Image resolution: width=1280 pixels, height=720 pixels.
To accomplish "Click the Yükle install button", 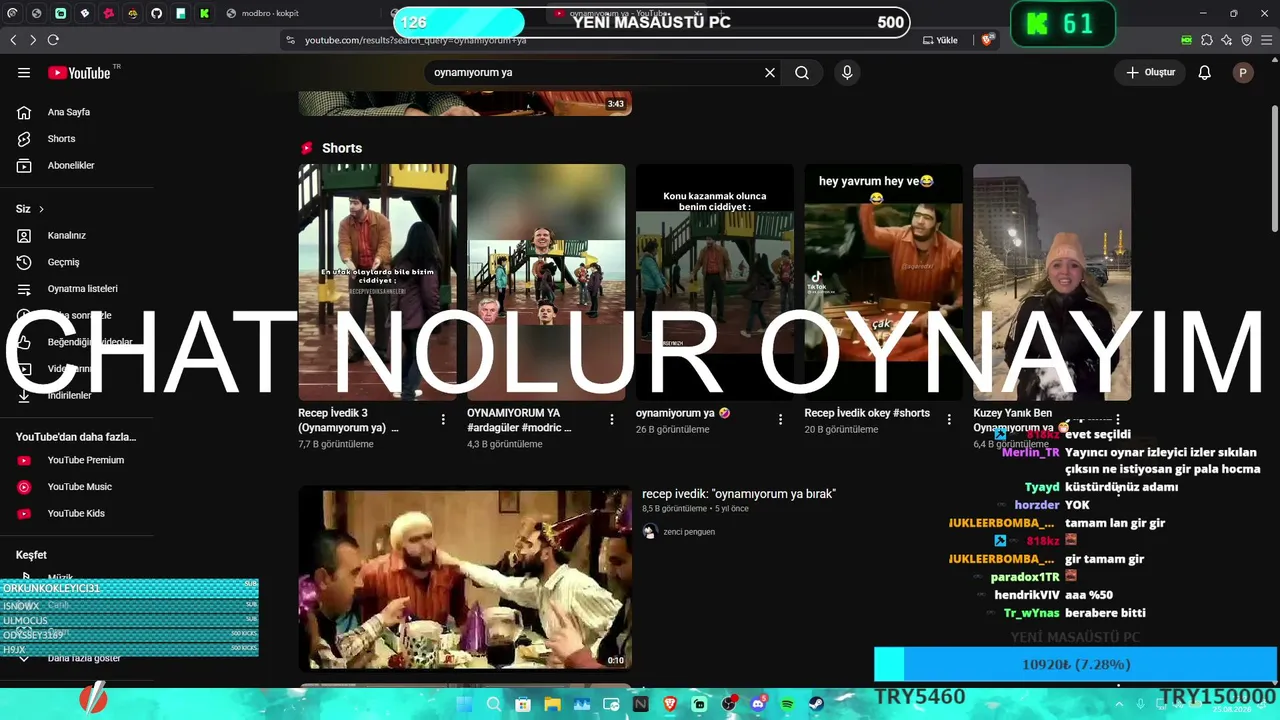I will (x=940, y=40).
